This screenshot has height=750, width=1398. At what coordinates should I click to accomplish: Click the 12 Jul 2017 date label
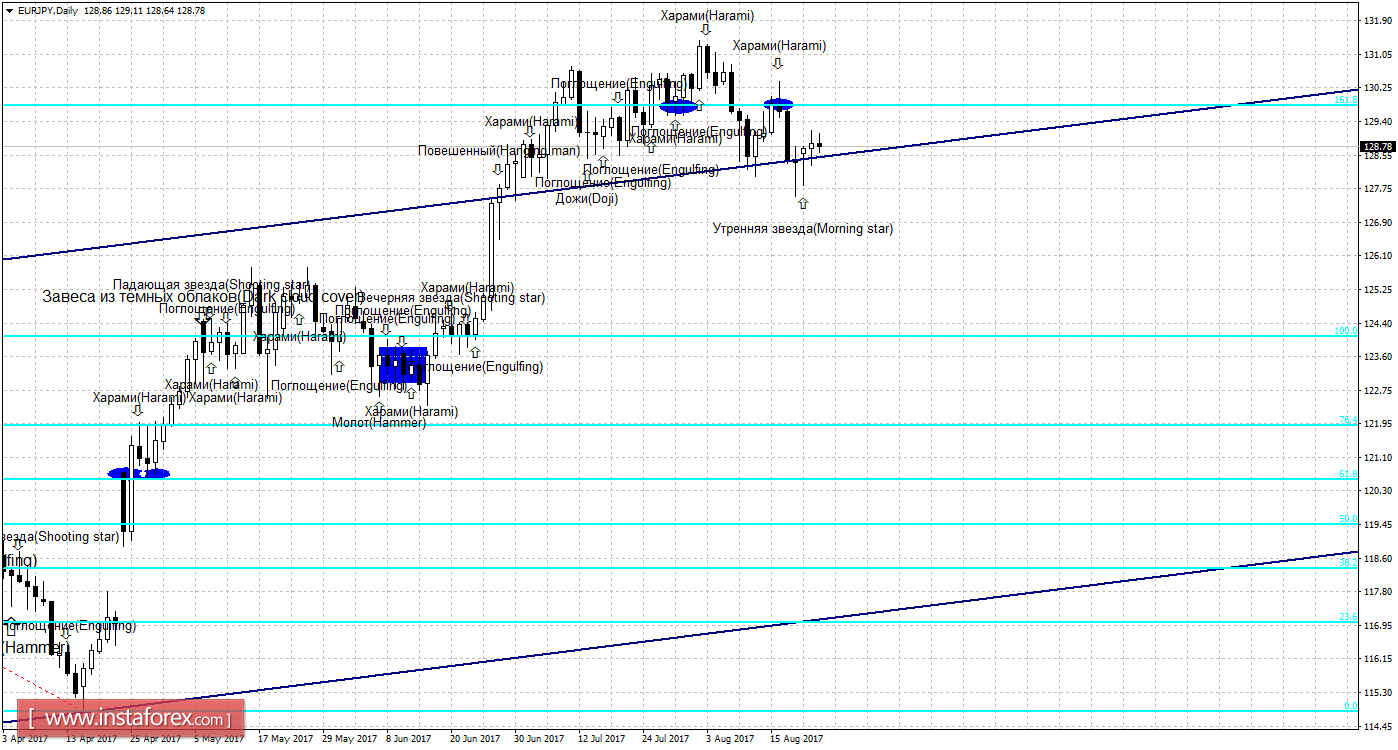[603, 739]
